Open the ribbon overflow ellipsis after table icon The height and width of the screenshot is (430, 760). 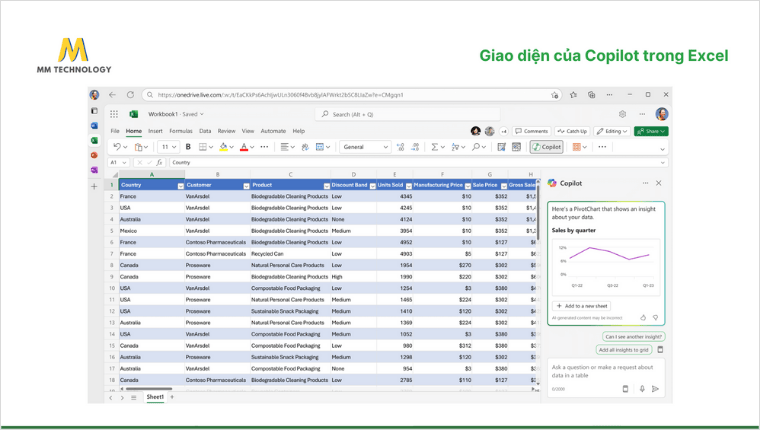tap(602, 146)
